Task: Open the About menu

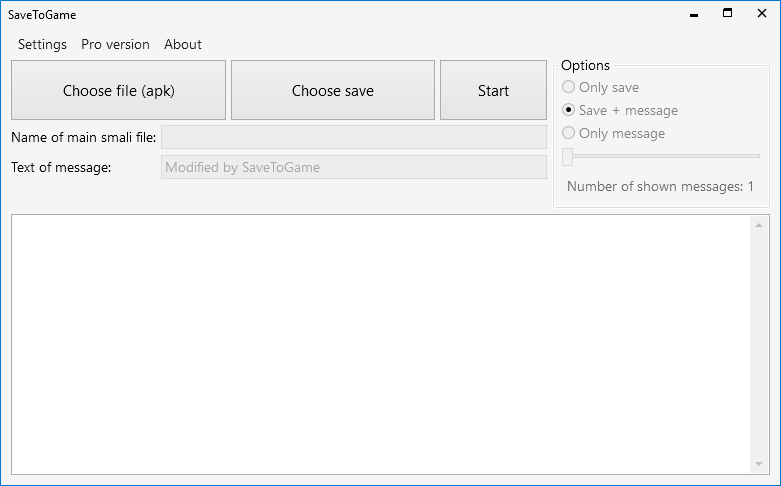Action: [x=183, y=44]
